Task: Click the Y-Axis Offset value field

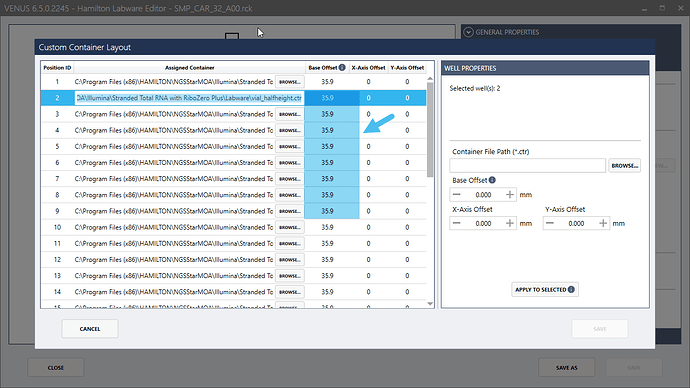Action: pos(576,223)
